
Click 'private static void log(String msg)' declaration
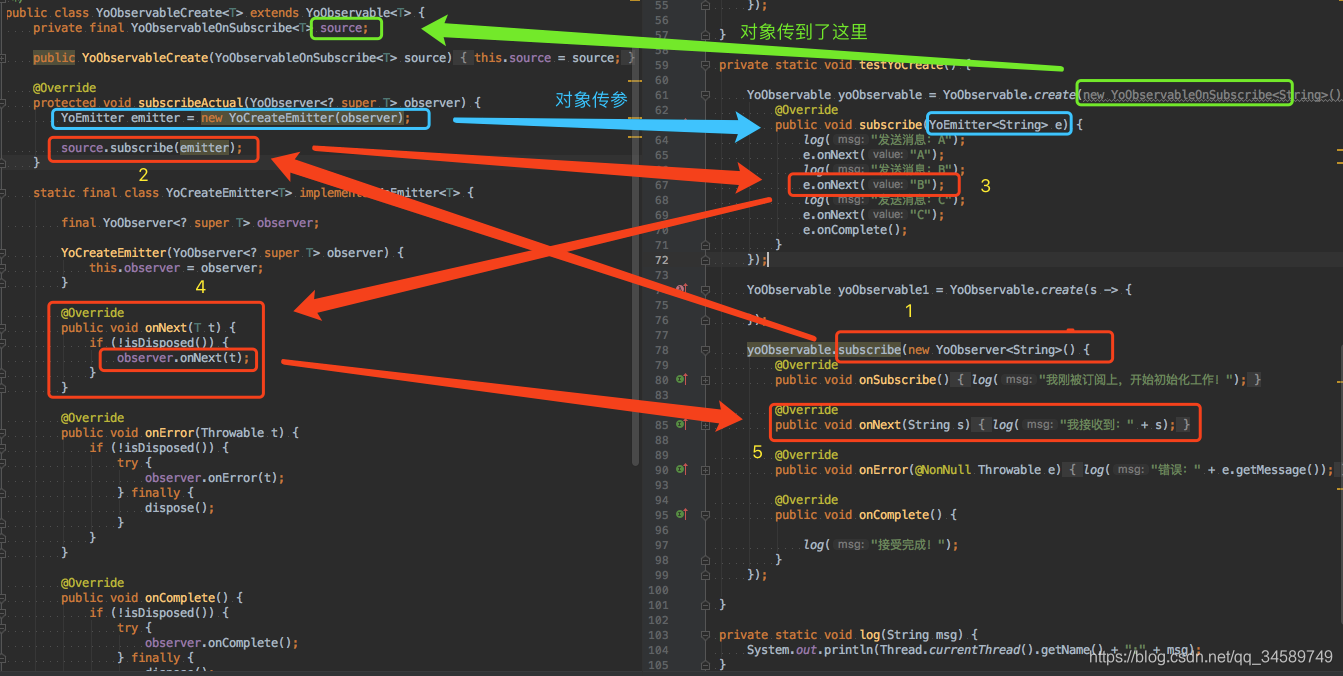click(x=843, y=634)
